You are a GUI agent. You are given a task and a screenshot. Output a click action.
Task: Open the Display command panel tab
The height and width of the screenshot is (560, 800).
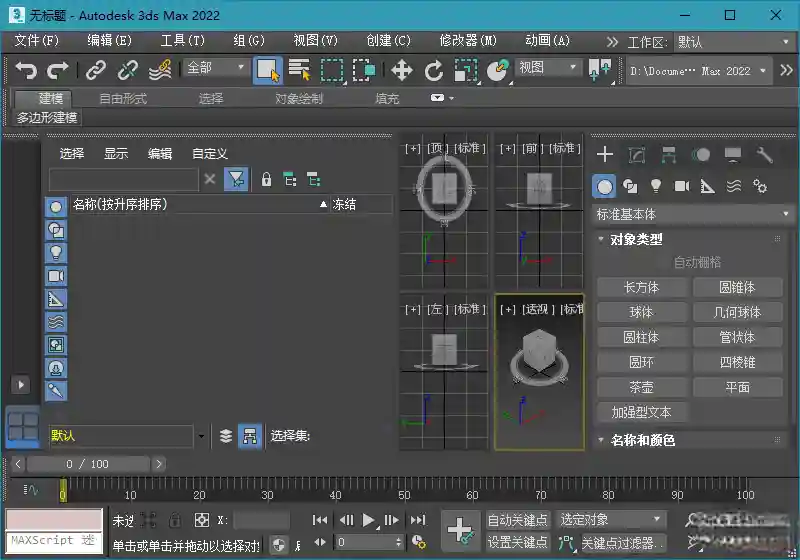[x=733, y=155]
